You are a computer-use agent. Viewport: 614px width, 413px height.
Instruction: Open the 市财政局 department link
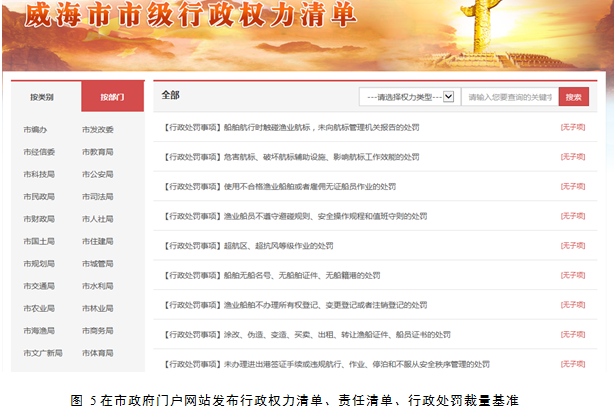tap(38, 219)
